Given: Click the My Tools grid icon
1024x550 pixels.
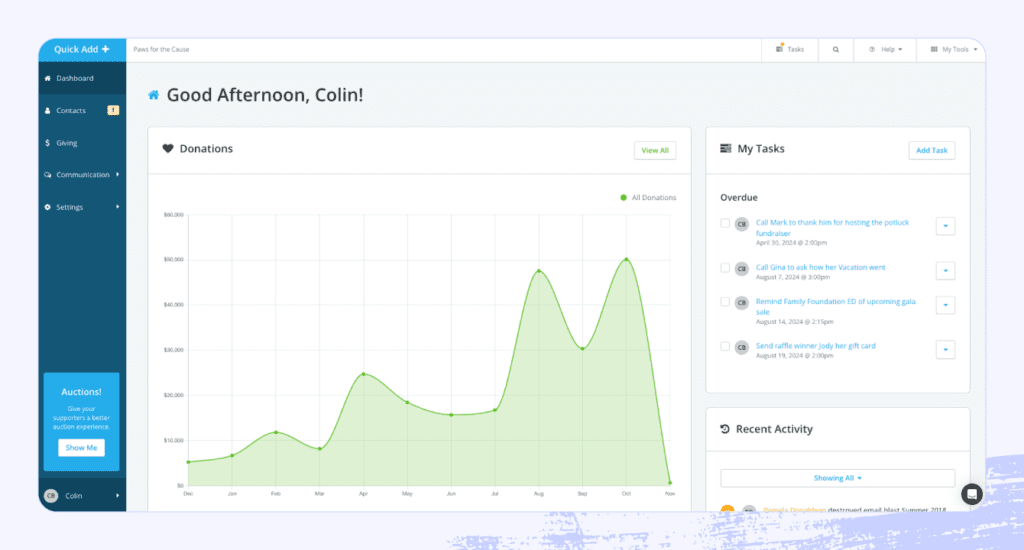Looking at the screenshot, I should tap(934, 50).
